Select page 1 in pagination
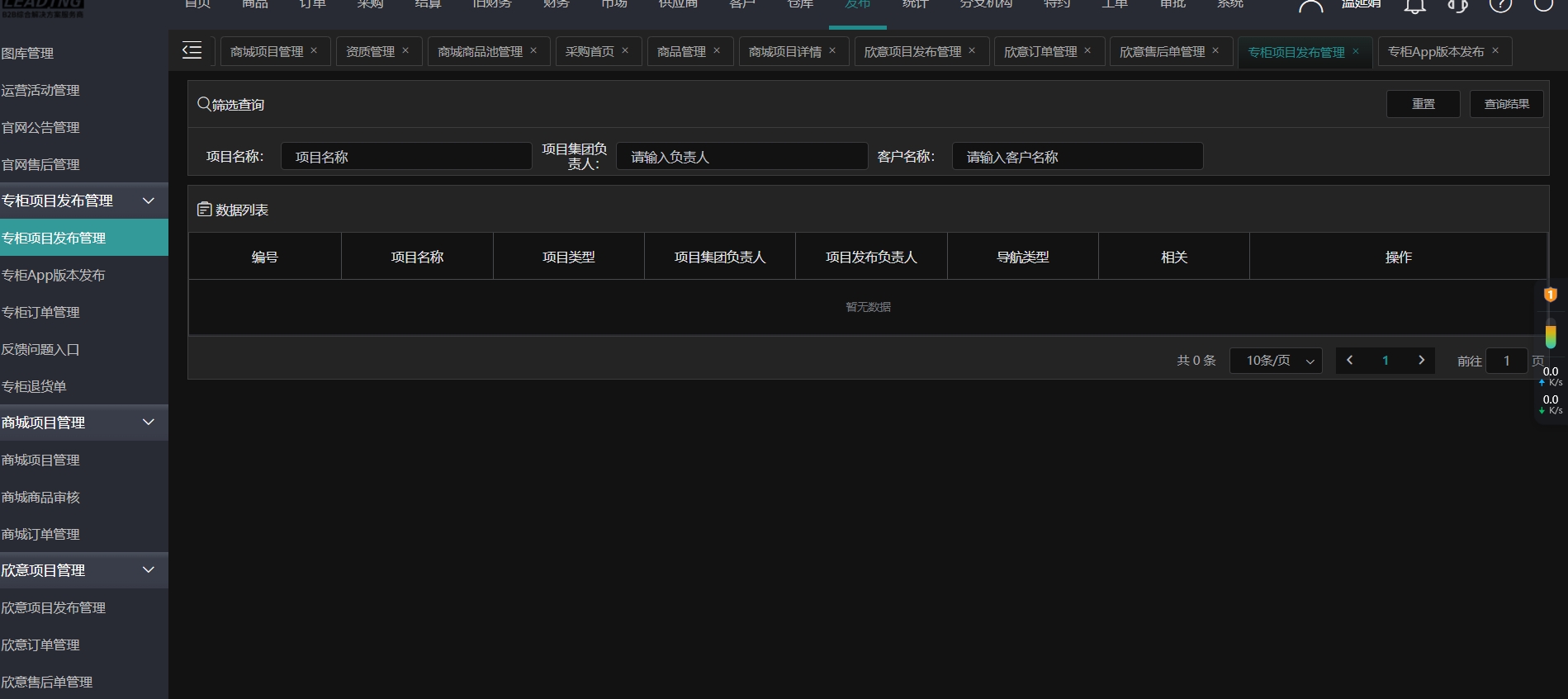The height and width of the screenshot is (699, 1568). tap(1386, 360)
